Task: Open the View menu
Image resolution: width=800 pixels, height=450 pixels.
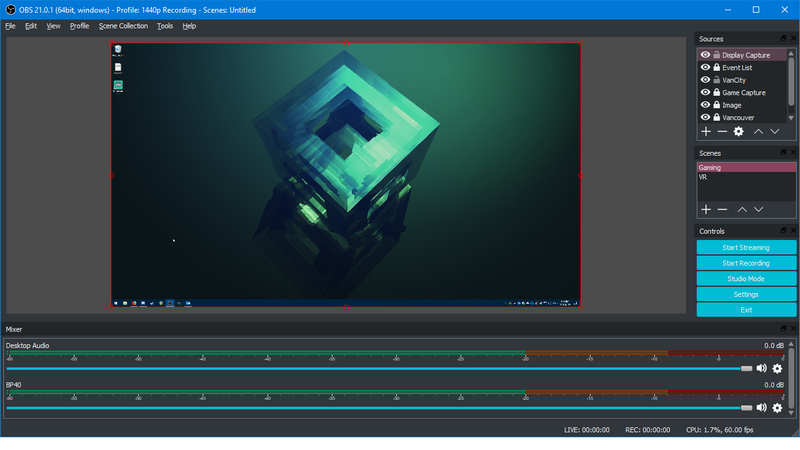Action: (53, 26)
